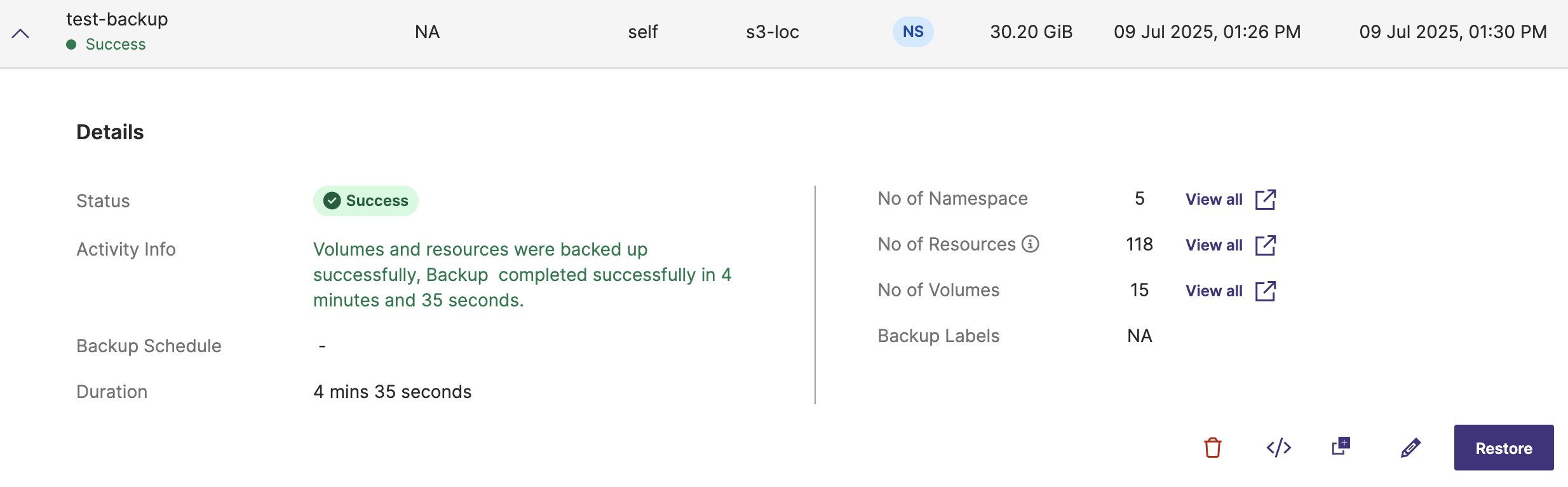
Task: Select the test-backup name in row
Action: pyautogui.click(x=117, y=19)
